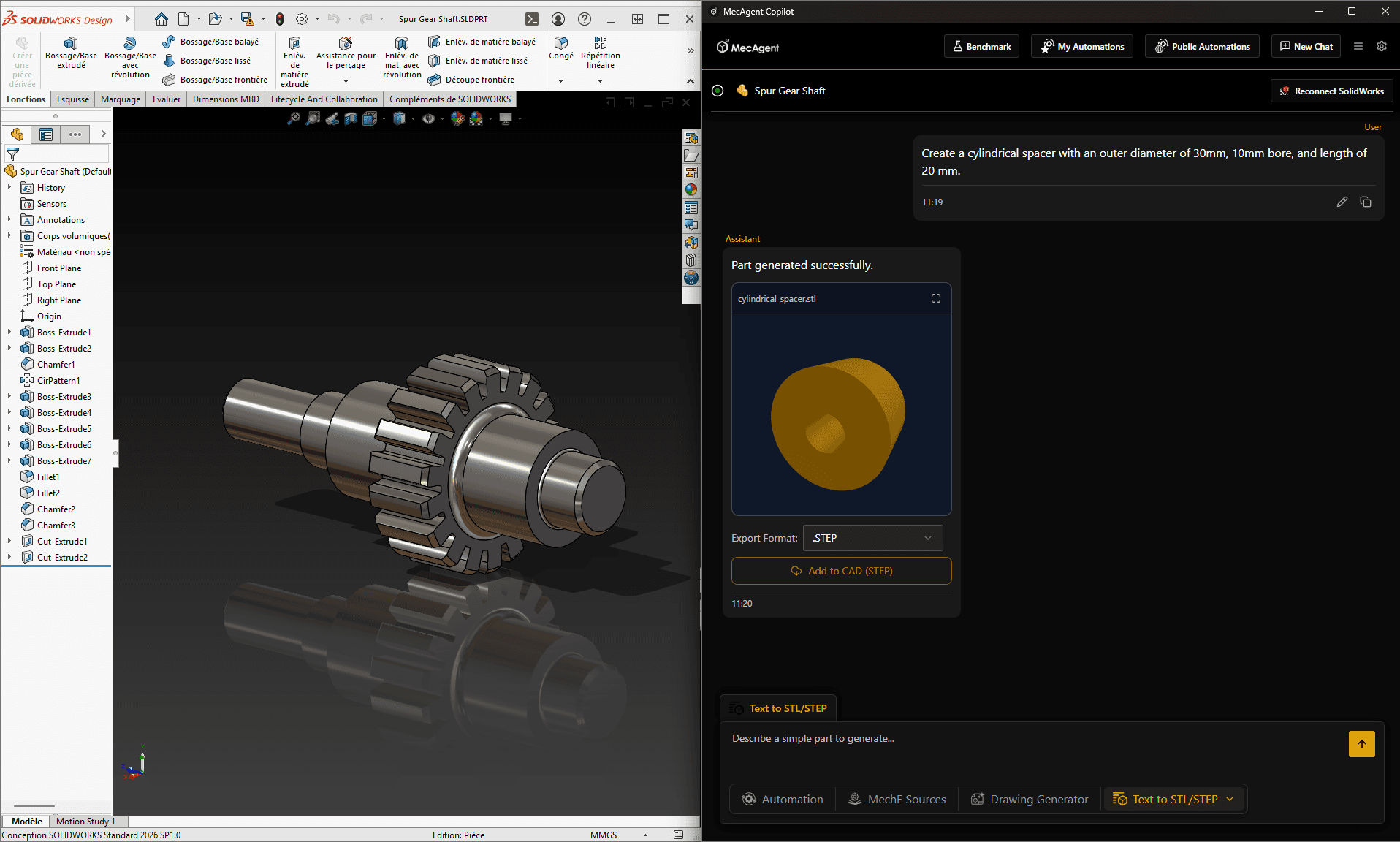Expand the cylindrical_spacer.stl preview to fullscreen
This screenshot has width=1400, height=842.
pyautogui.click(x=935, y=298)
